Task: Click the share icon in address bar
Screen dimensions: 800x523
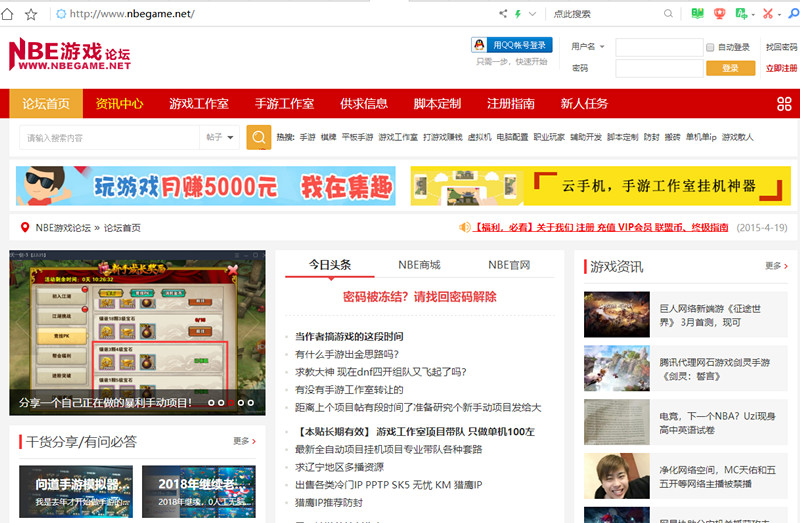Action: (x=503, y=14)
